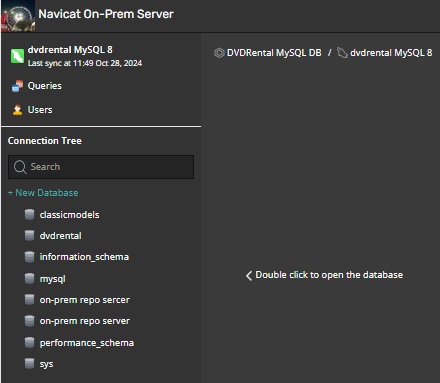Viewport: 440px width, 383px height.
Task: Click the dvdrental MySQL 8 sidebar heading
Action: point(70,50)
